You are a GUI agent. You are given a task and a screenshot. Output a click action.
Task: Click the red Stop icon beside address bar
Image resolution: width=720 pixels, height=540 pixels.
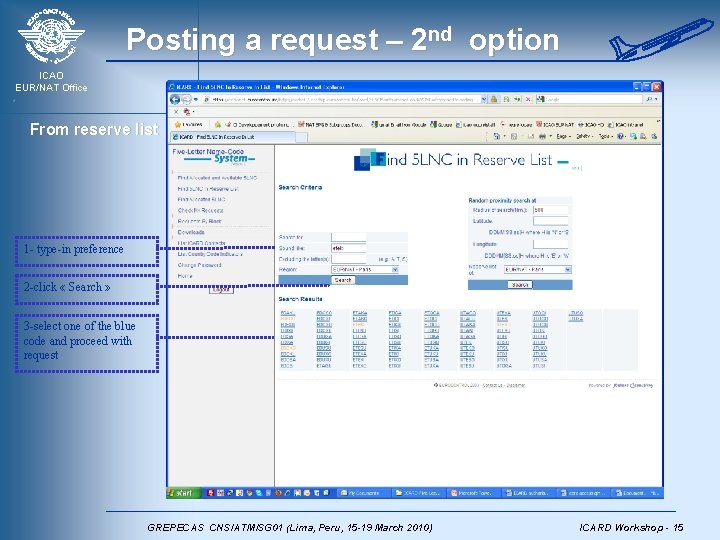point(528,99)
